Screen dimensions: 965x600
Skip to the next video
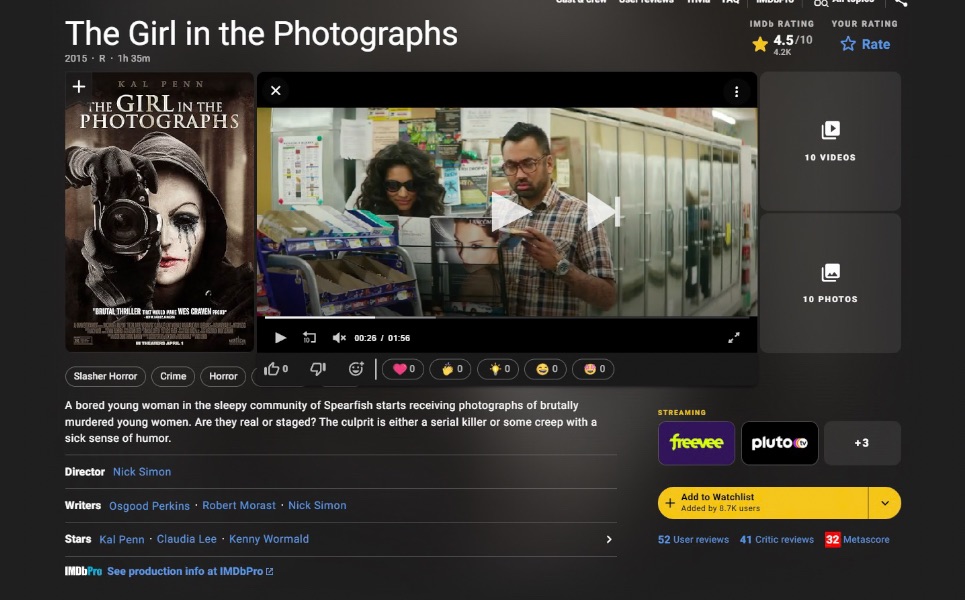603,211
